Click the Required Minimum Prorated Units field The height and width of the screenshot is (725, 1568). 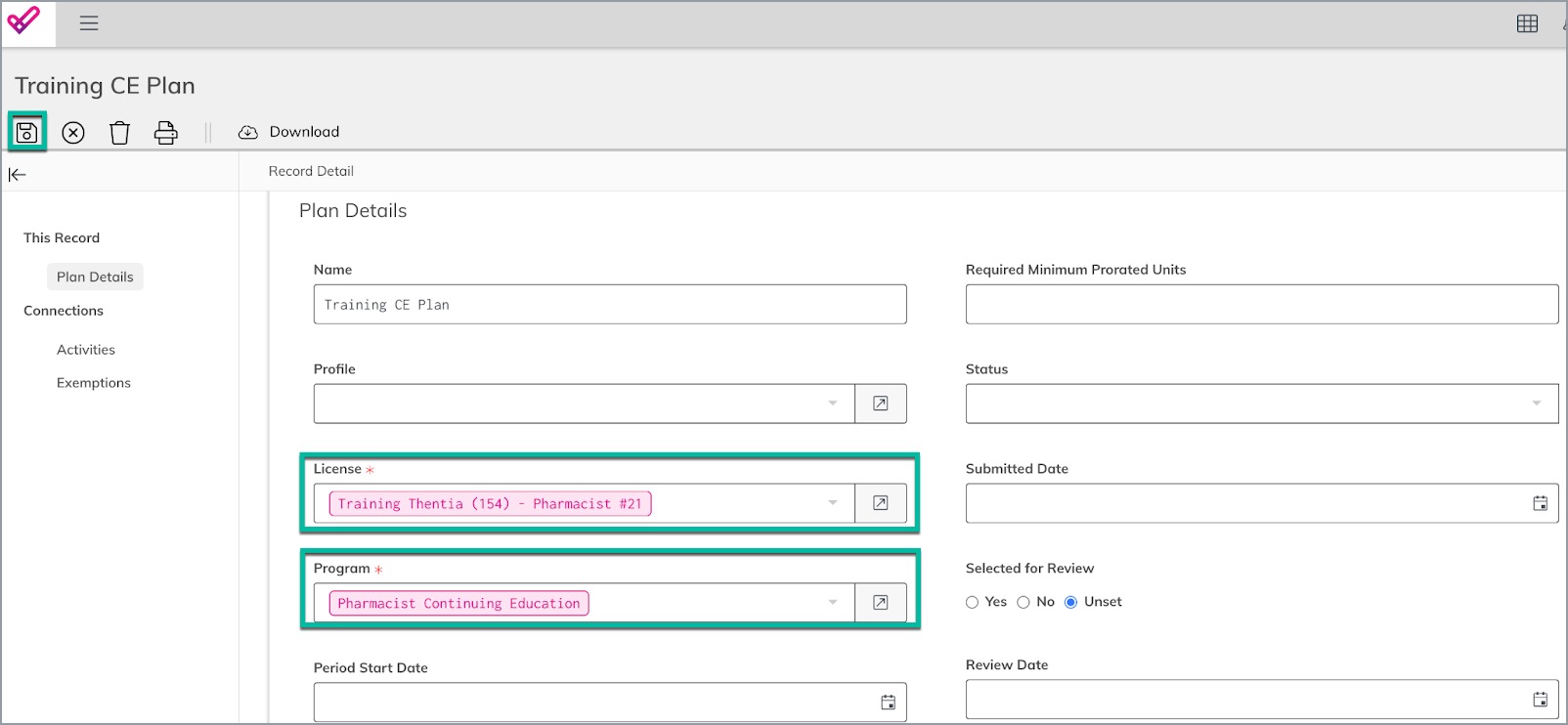click(1262, 304)
